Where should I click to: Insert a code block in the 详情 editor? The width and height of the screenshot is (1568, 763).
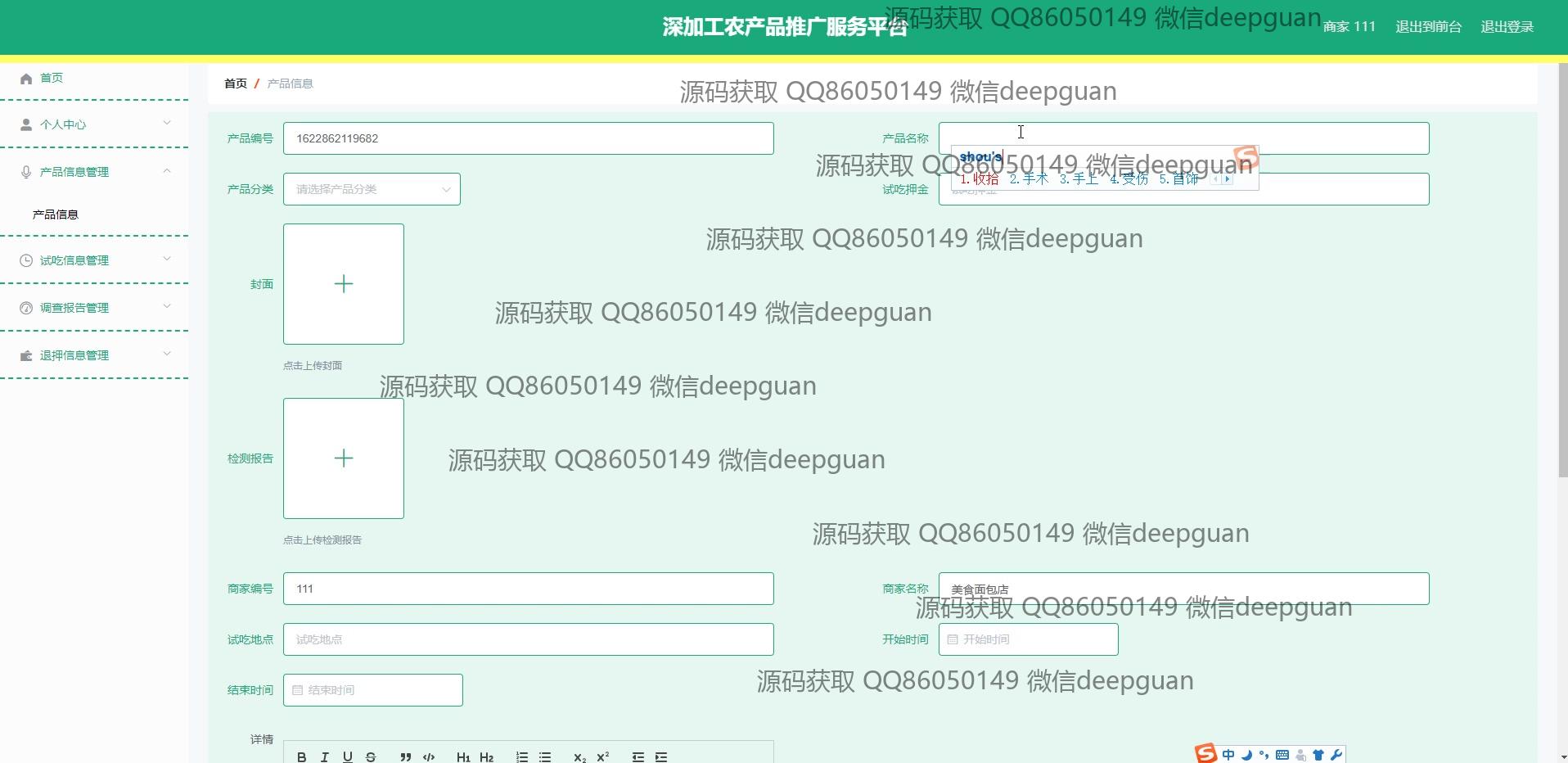428,757
